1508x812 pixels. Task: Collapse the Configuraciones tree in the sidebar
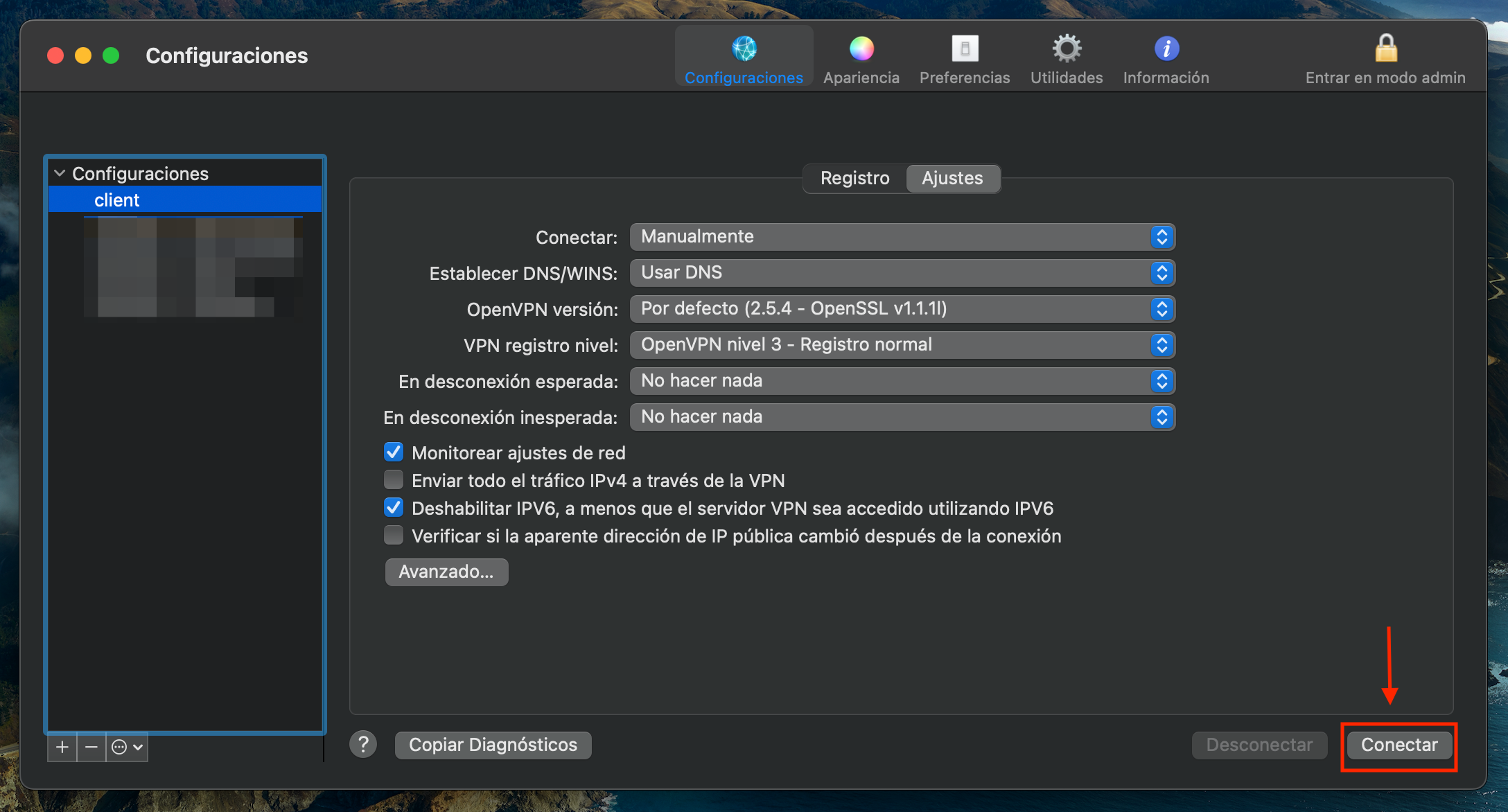pyautogui.click(x=60, y=173)
